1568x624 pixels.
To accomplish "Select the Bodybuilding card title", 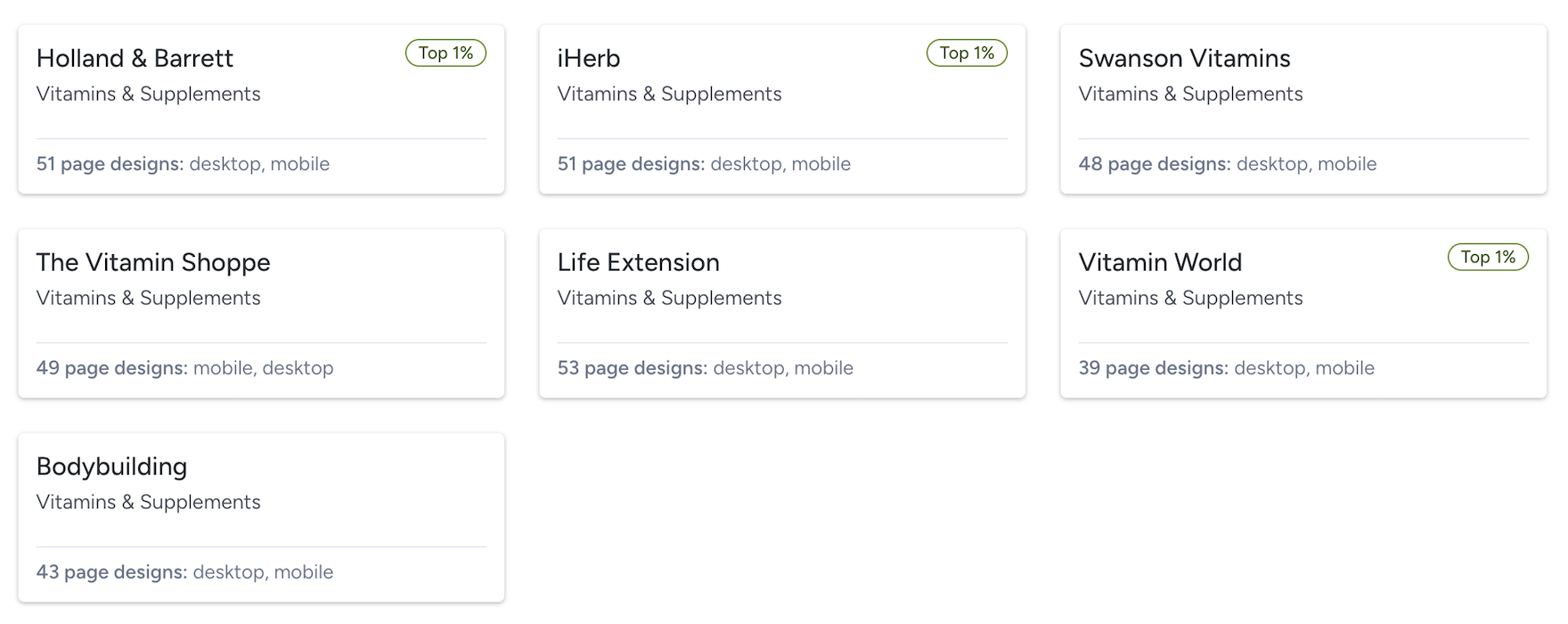I will point(111,467).
